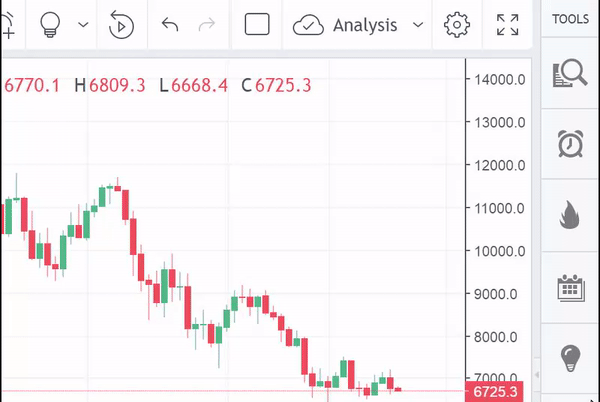Click the 10000.0 price scale level

tap(500, 251)
